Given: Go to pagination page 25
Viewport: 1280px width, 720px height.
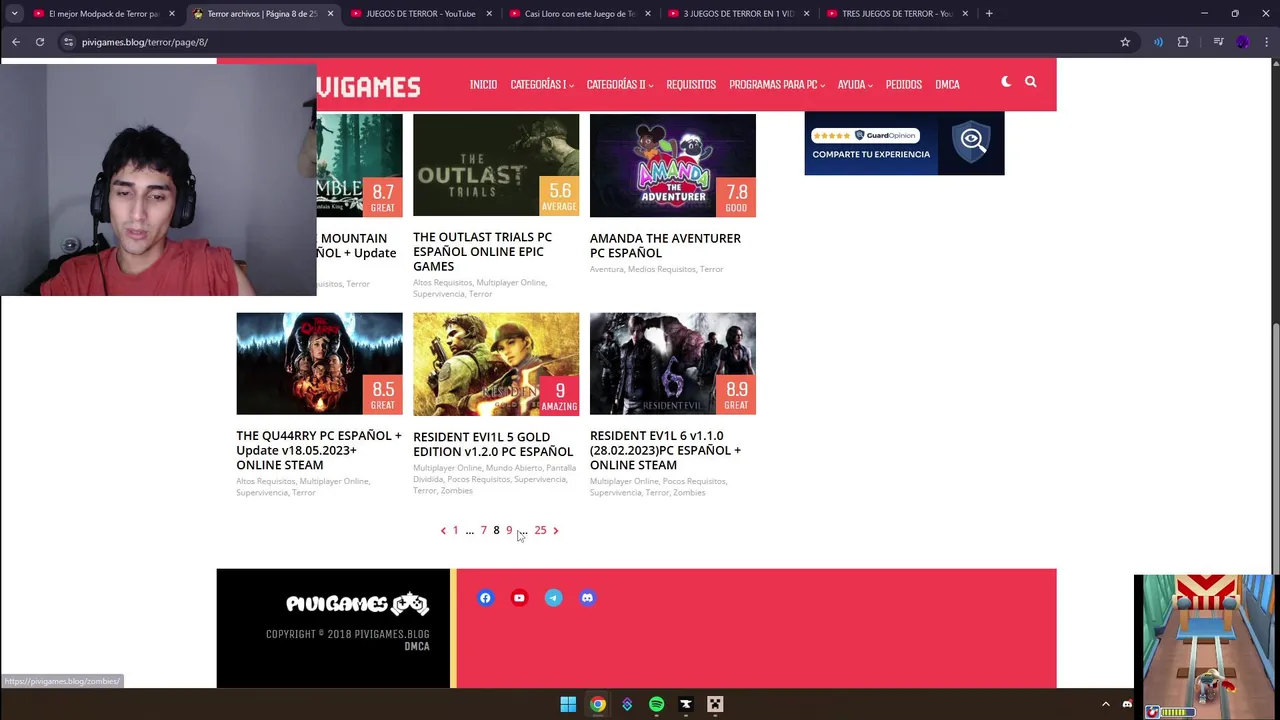Looking at the screenshot, I should (x=540, y=531).
